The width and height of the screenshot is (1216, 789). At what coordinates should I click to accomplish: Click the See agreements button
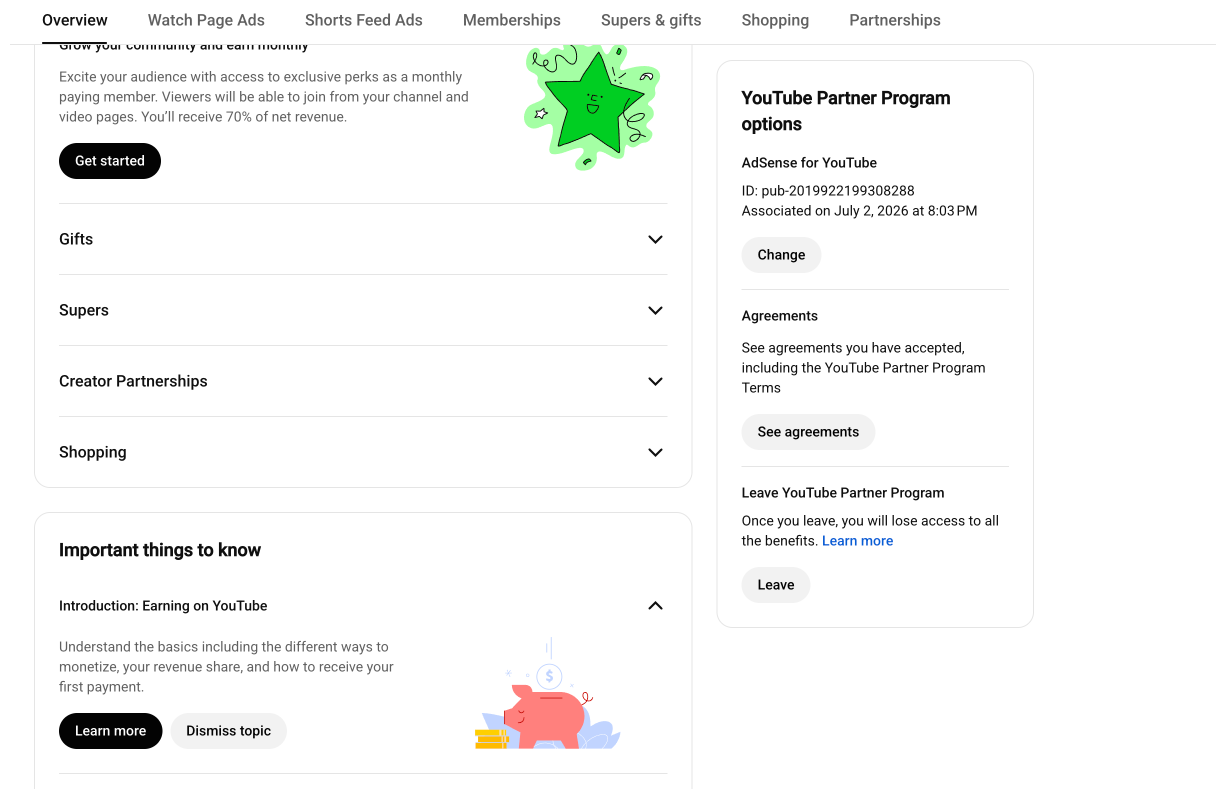[808, 432]
